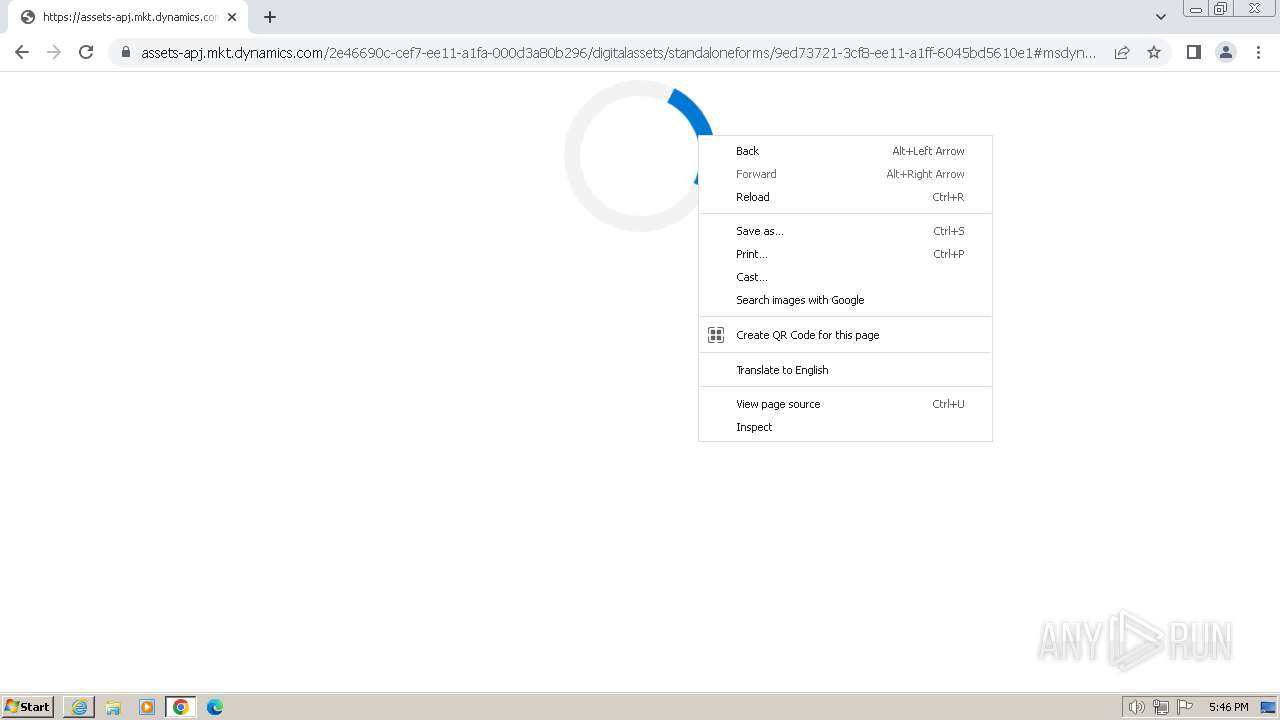Choose Search images with Google
This screenshot has height=720, width=1280.
pos(845,300)
